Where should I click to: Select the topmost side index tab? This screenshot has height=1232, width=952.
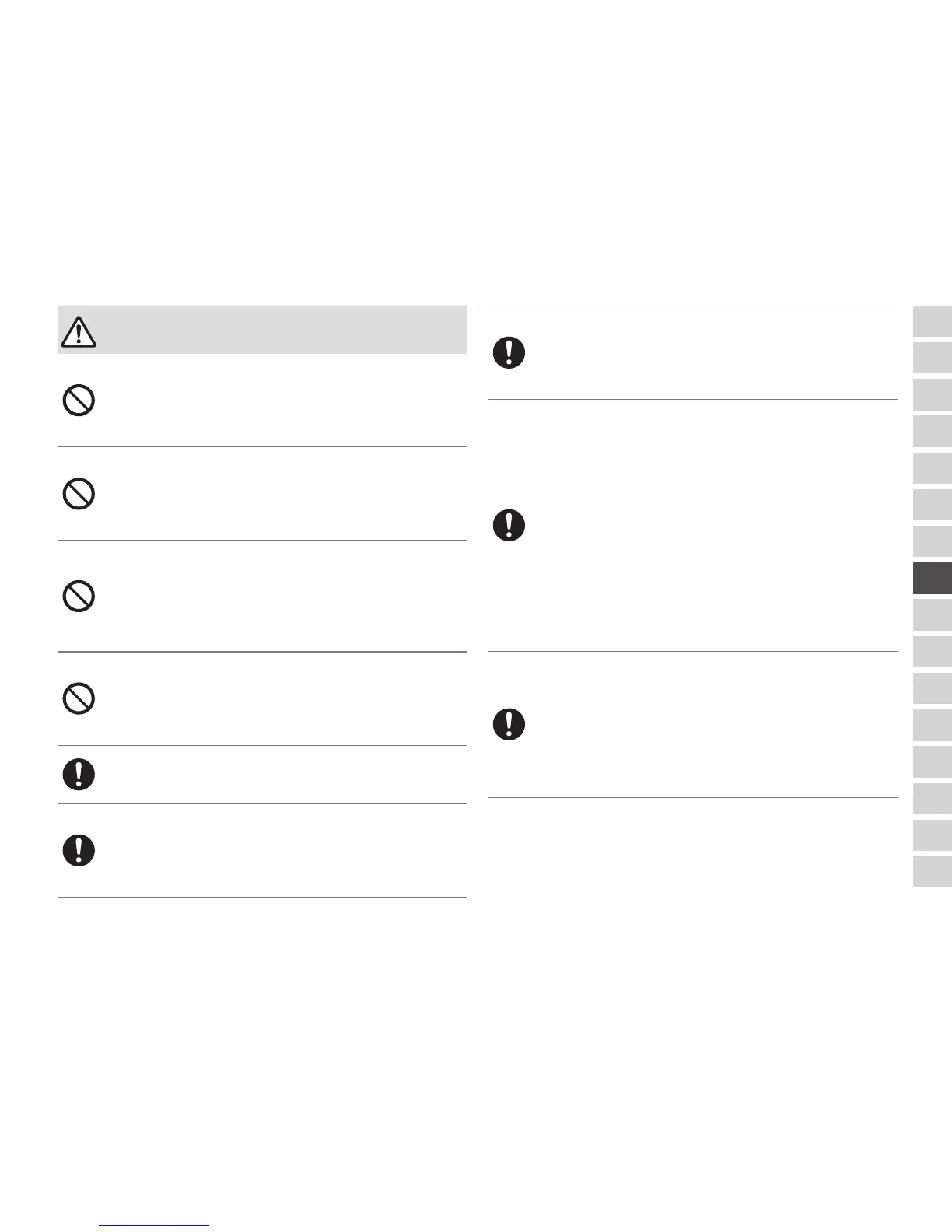pos(932,321)
